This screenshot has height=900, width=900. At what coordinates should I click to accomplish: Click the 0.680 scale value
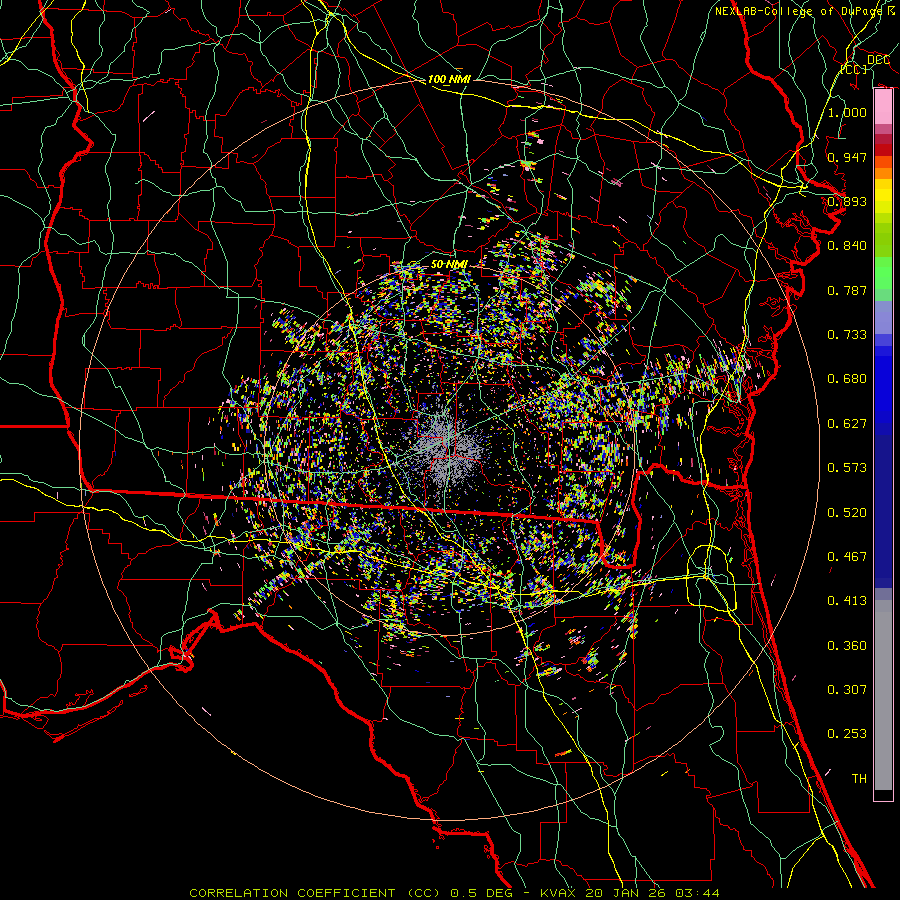pyautogui.click(x=847, y=379)
